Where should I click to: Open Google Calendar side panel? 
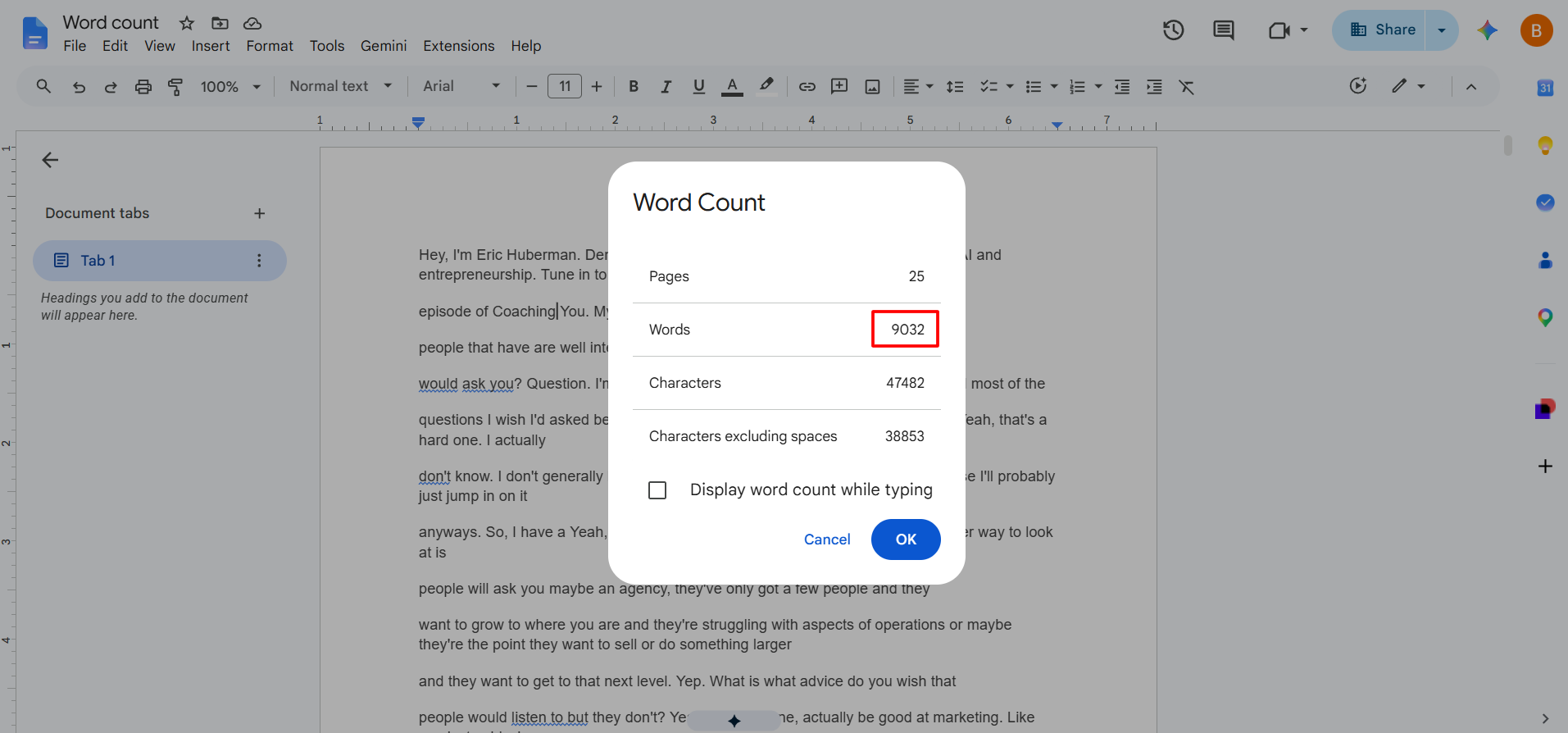[1545, 88]
